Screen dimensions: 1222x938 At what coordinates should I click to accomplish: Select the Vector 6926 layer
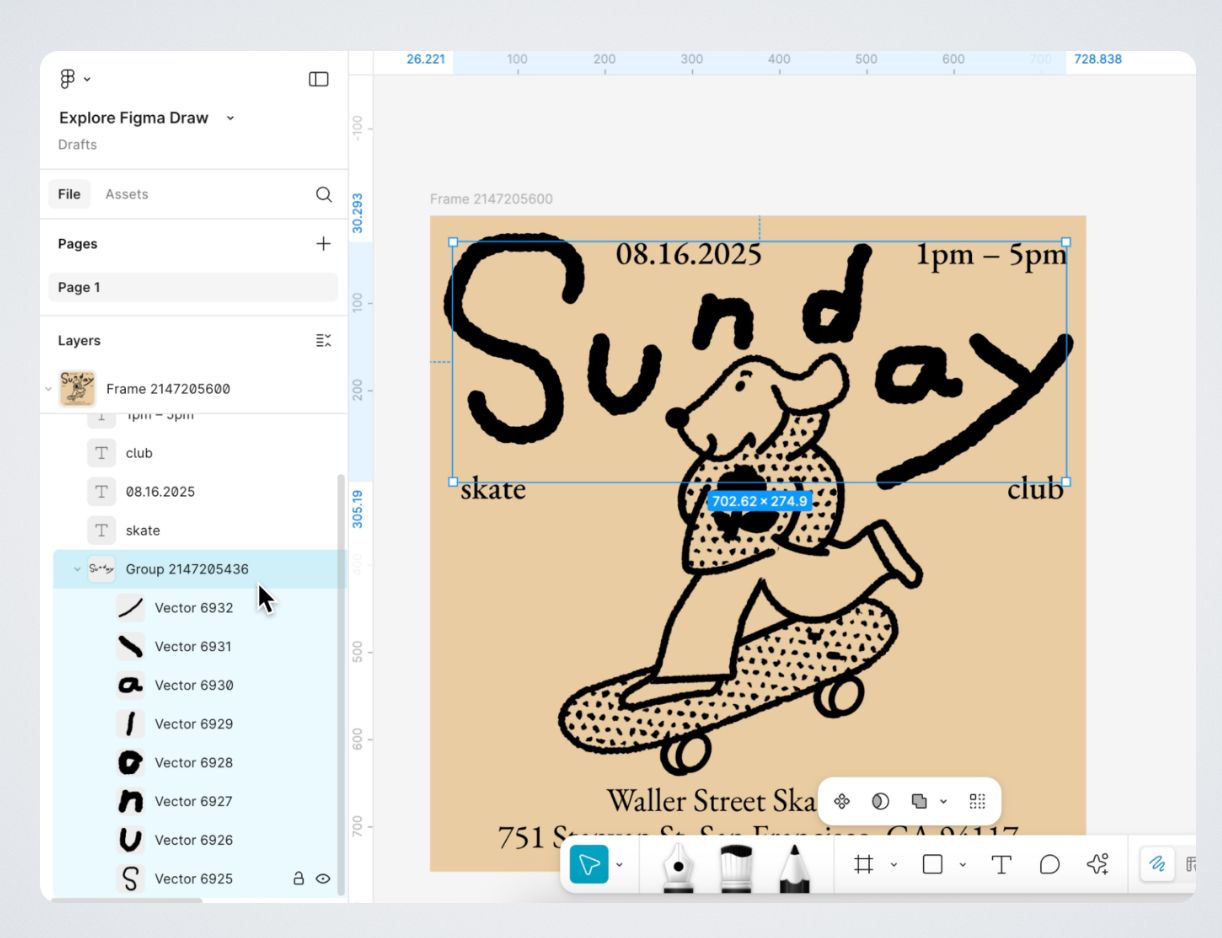[x=196, y=840]
